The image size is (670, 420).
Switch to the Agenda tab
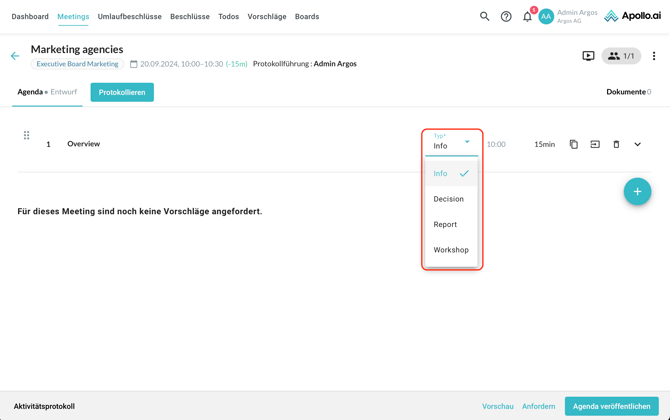point(30,92)
